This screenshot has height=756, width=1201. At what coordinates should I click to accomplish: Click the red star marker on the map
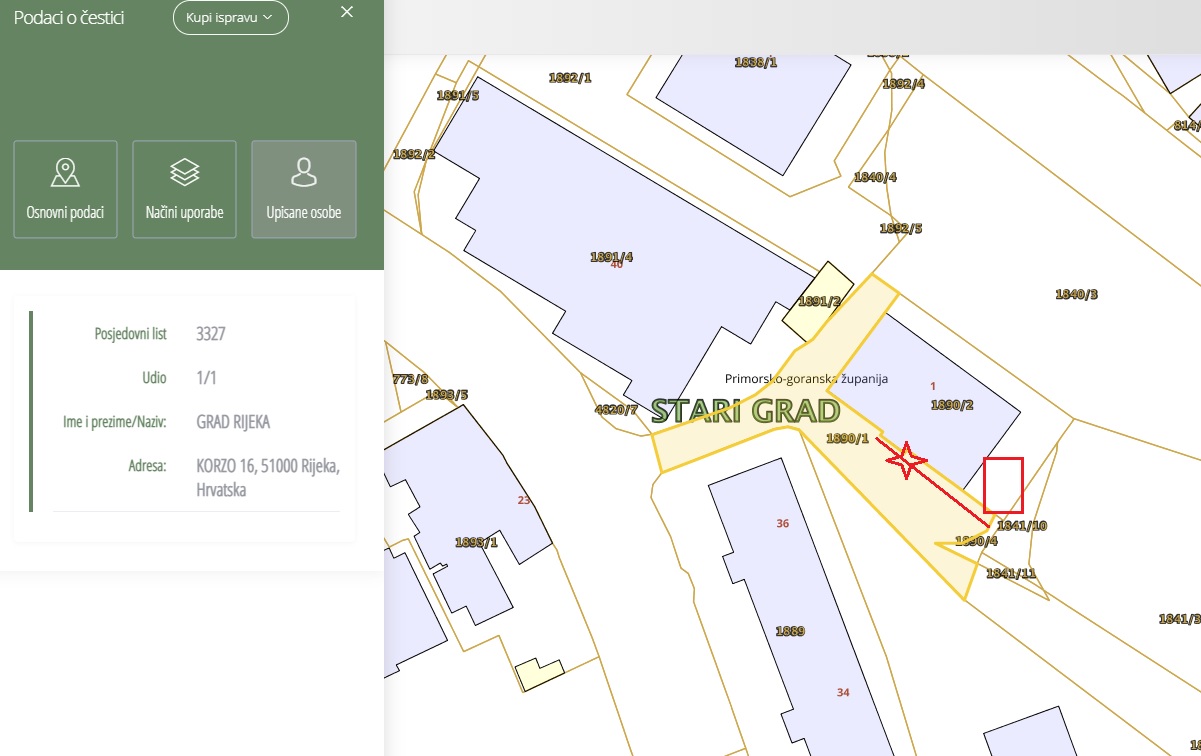(906, 459)
